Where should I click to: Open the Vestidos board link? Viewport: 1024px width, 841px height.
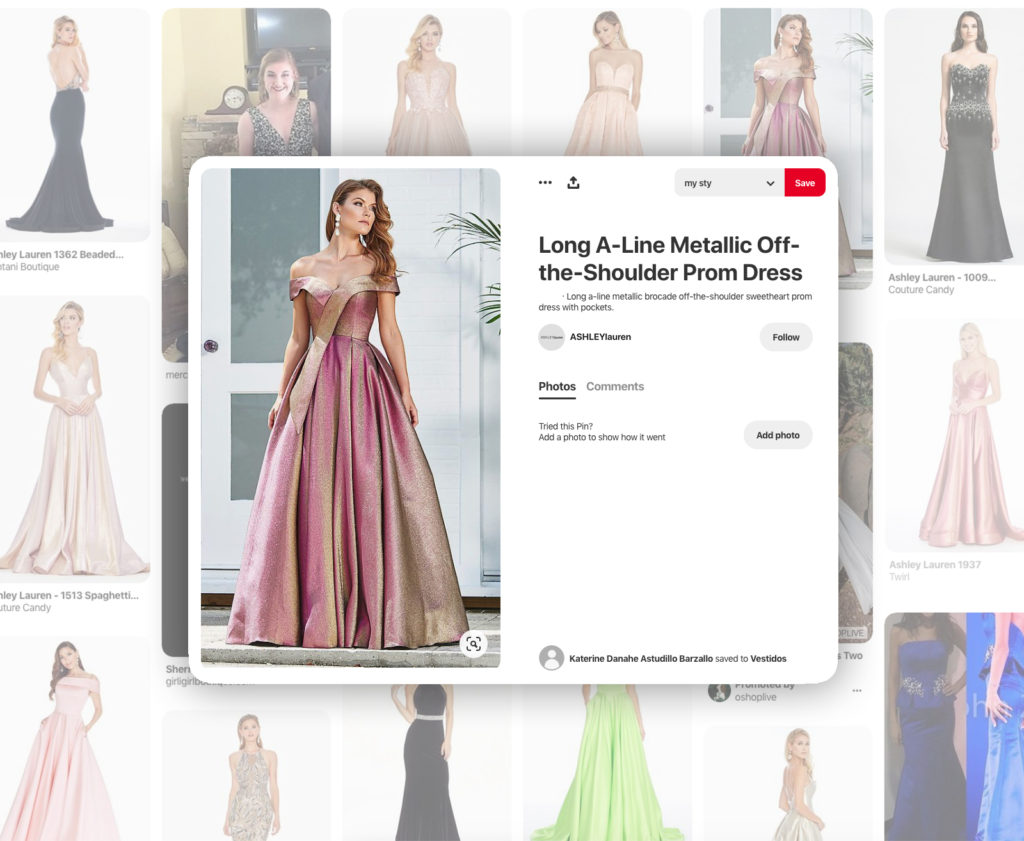pos(768,659)
